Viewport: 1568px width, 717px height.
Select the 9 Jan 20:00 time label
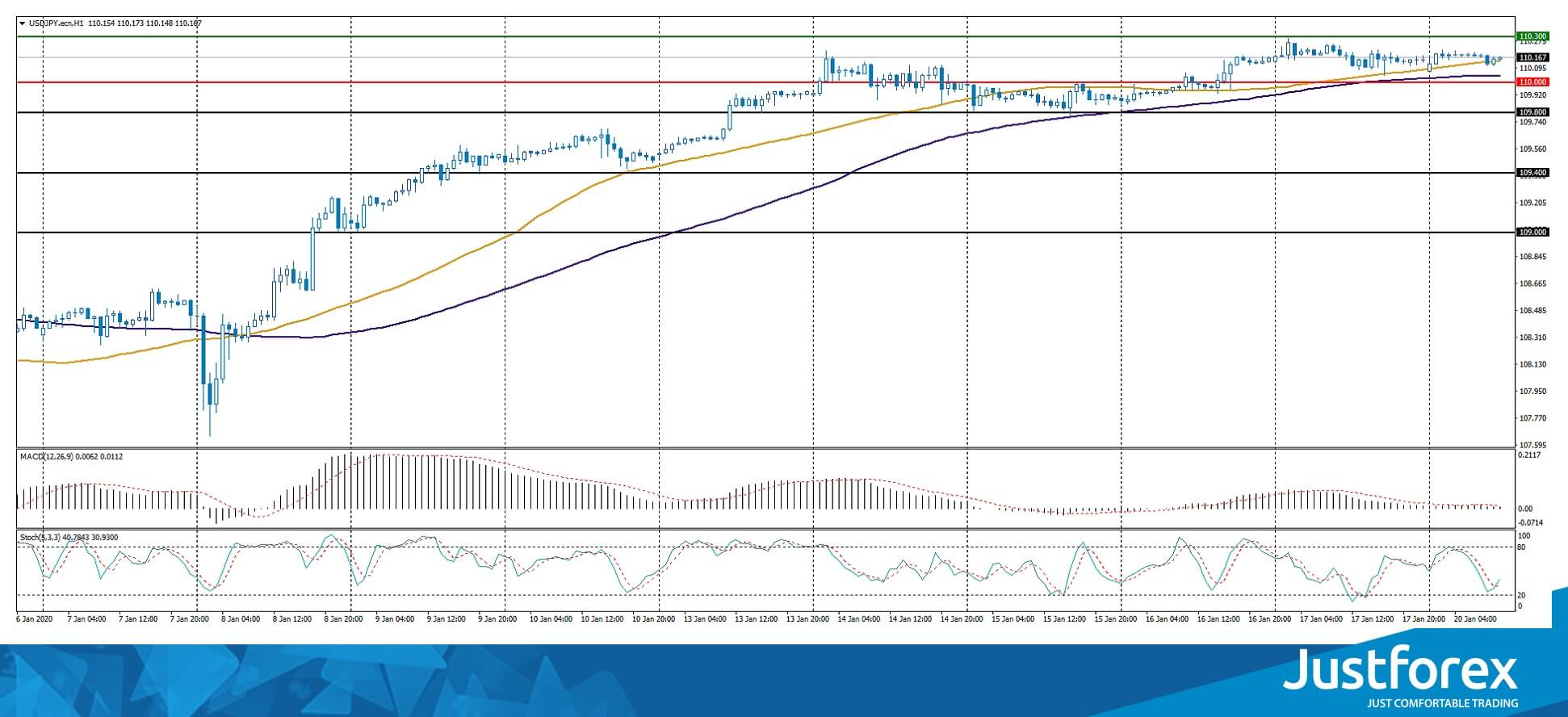coord(499,619)
